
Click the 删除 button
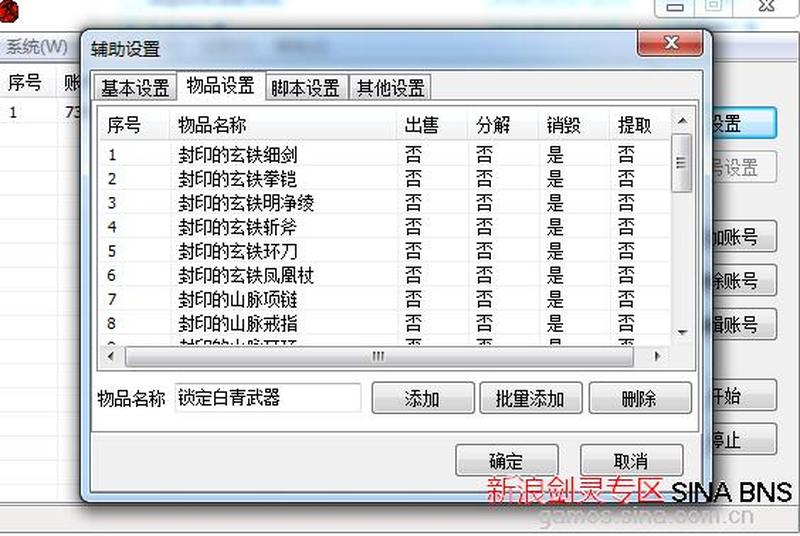(640, 398)
